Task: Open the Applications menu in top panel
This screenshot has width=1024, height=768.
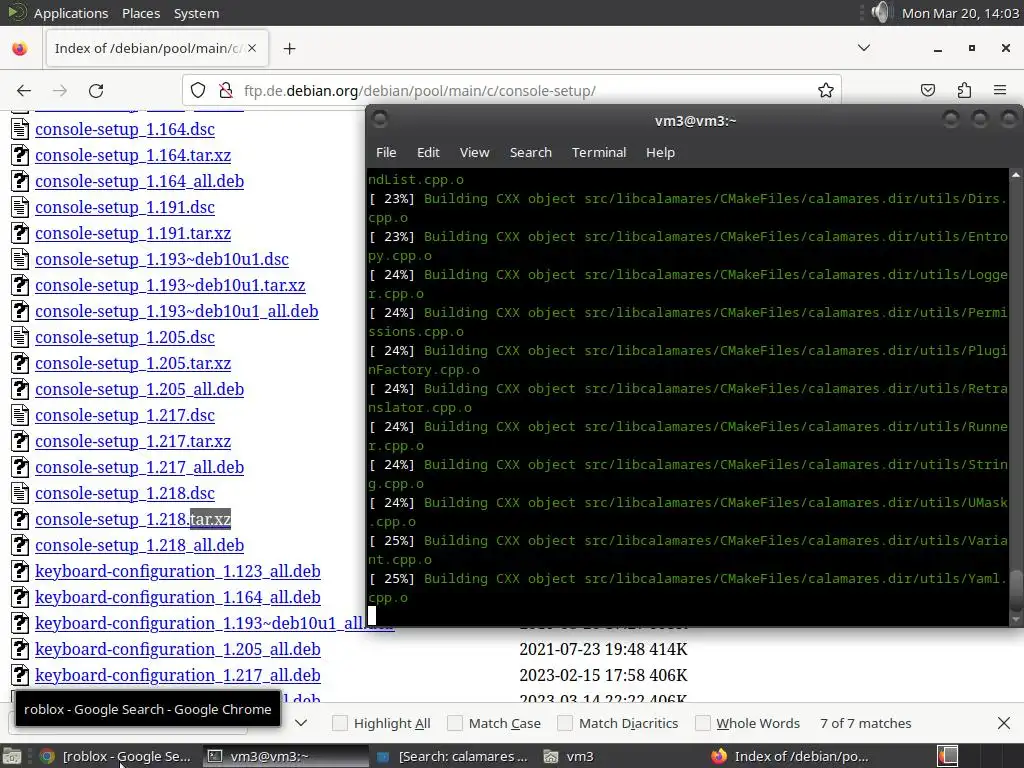Action: point(71,13)
